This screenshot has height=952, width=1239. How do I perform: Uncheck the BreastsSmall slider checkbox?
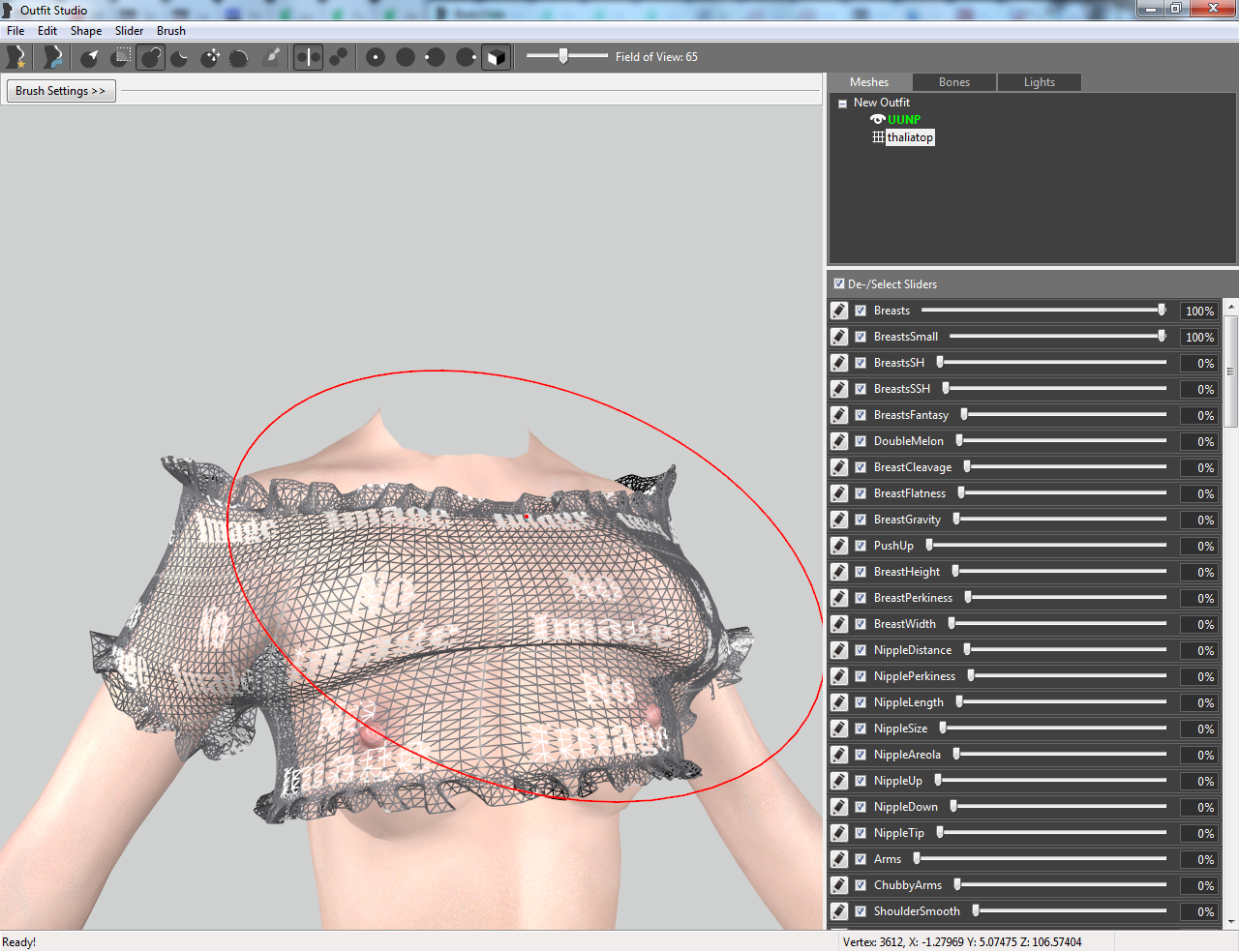pyautogui.click(x=861, y=337)
